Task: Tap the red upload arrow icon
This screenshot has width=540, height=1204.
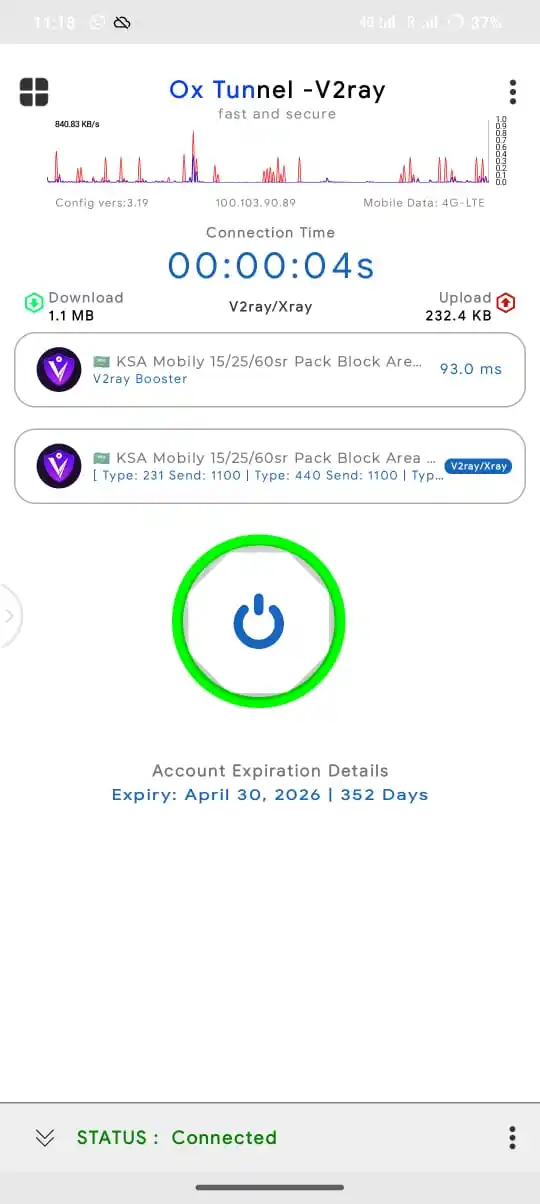Action: point(506,301)
